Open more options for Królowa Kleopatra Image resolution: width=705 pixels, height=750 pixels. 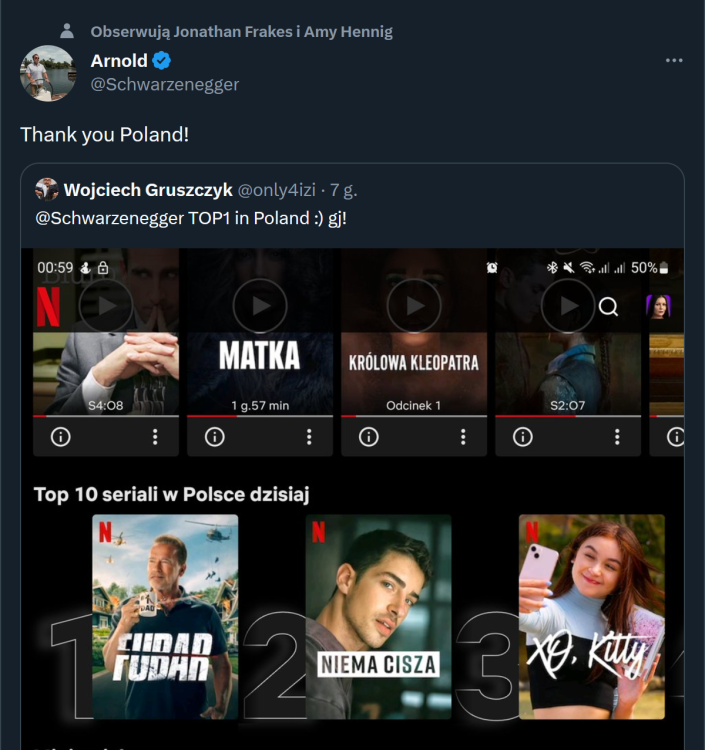463,437
